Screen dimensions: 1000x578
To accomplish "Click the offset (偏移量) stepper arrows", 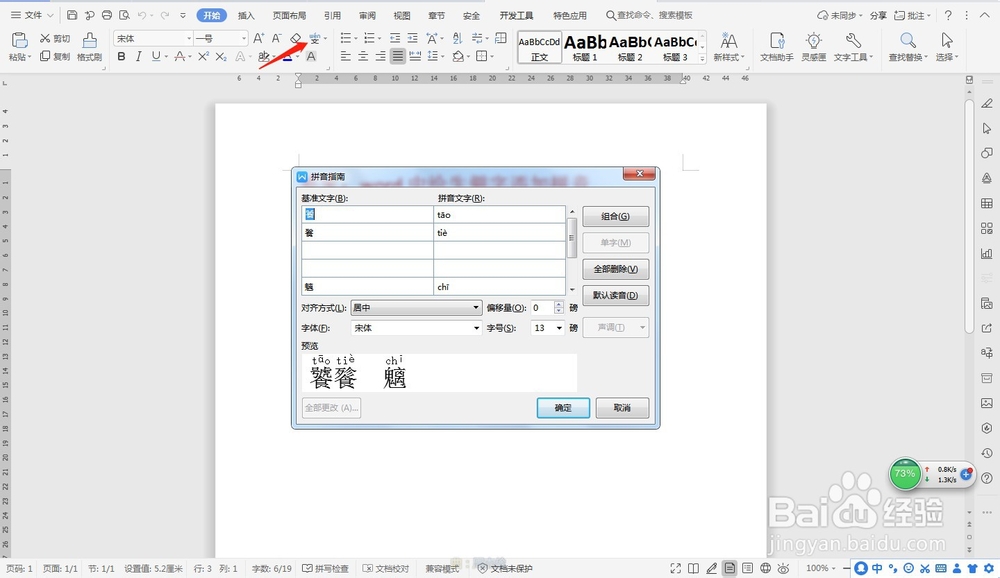I will click(559, 308).
